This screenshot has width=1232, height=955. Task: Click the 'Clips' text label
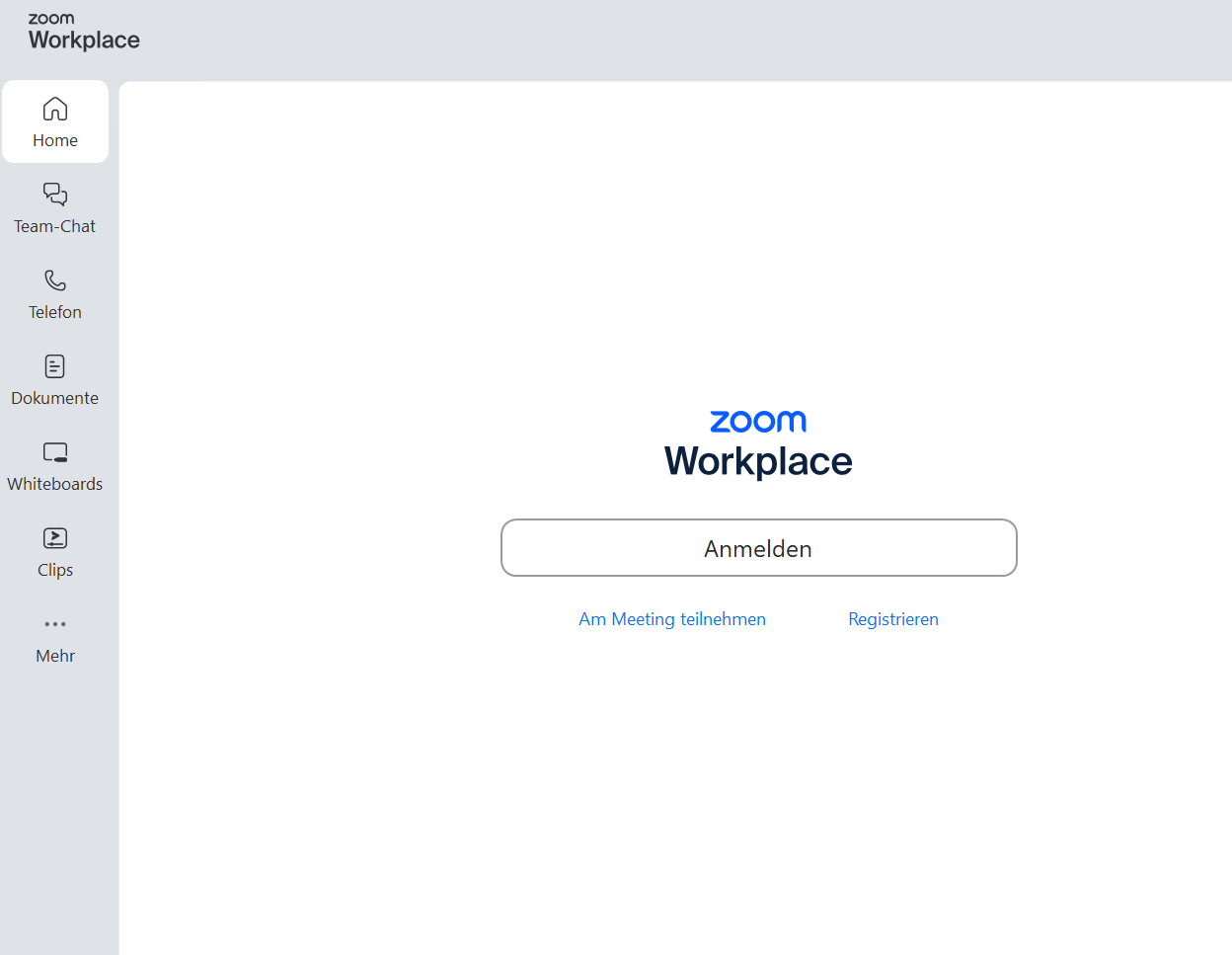coord(55,571)
